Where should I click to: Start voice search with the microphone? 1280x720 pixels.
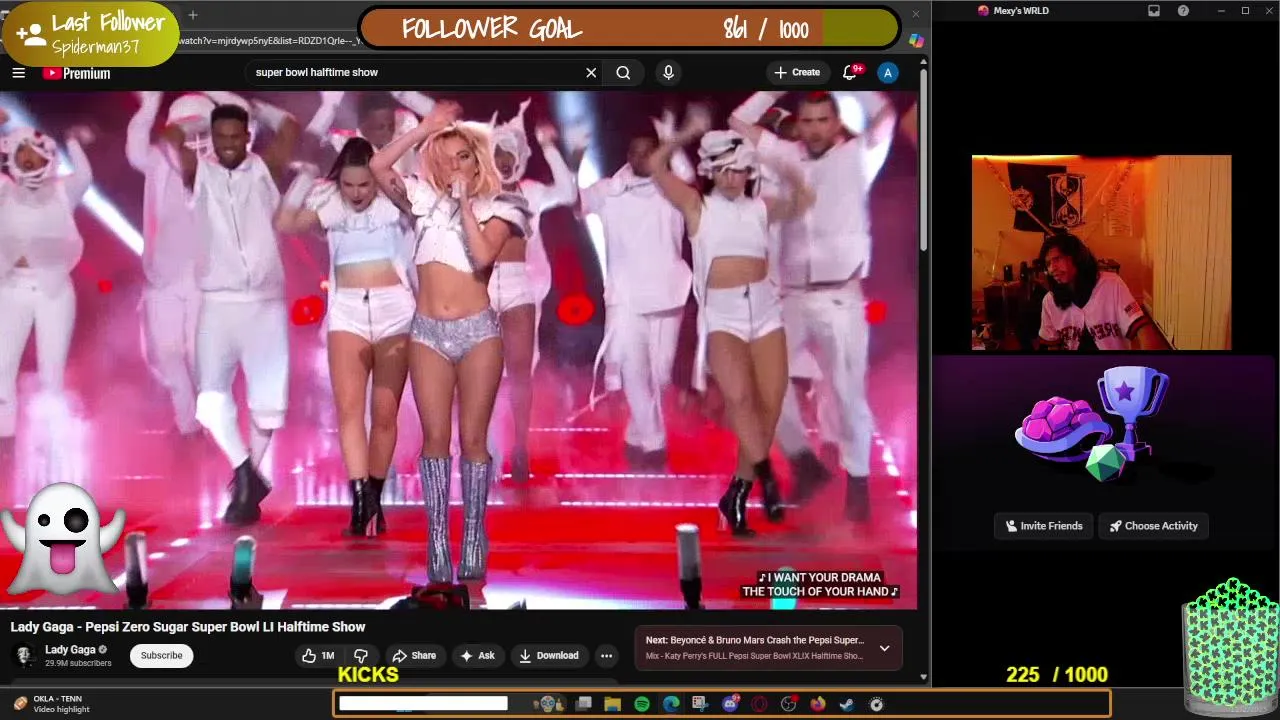coord(668,72)
